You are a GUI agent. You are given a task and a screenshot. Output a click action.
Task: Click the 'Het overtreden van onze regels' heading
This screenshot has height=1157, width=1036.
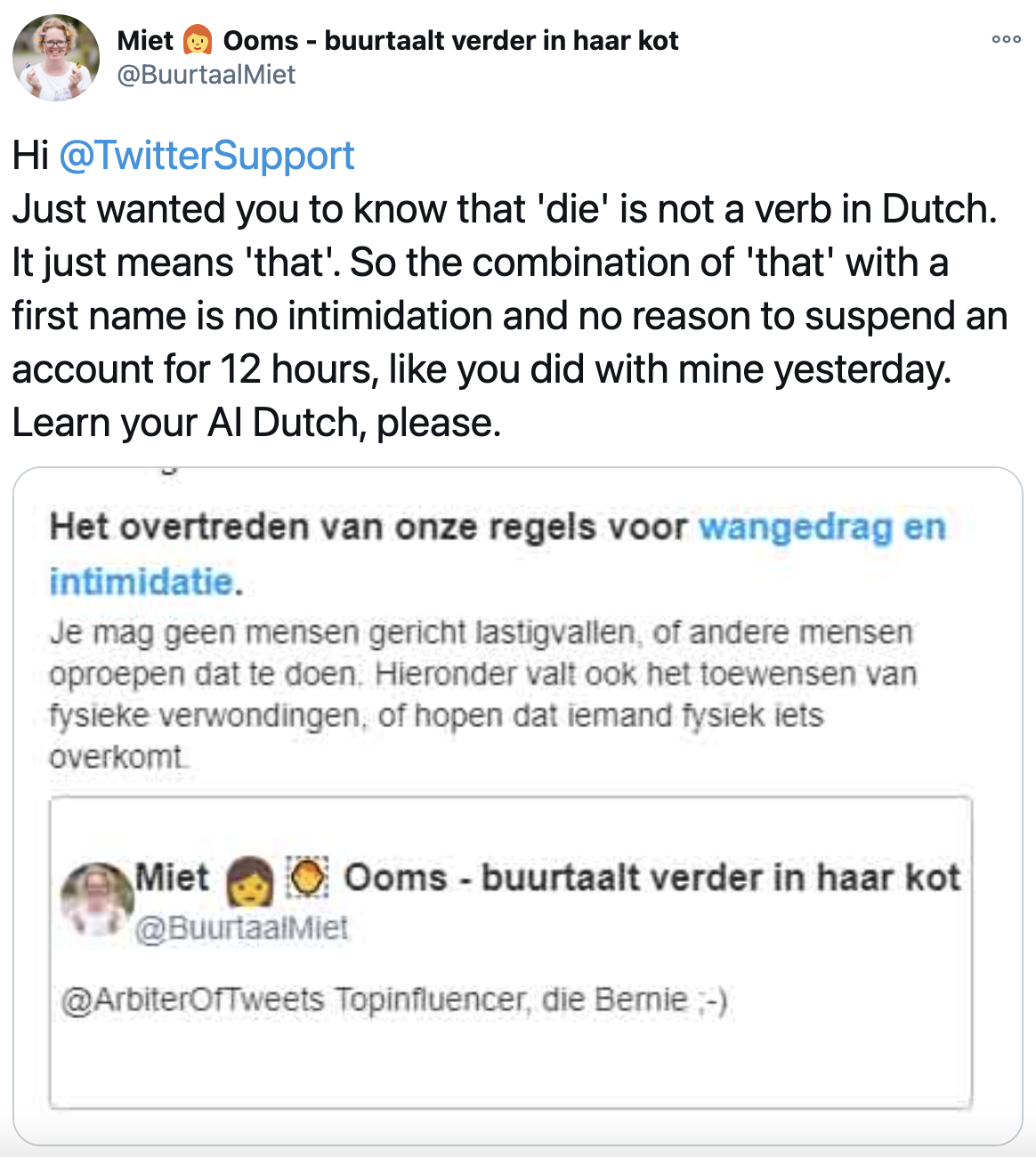coord(368,528)
